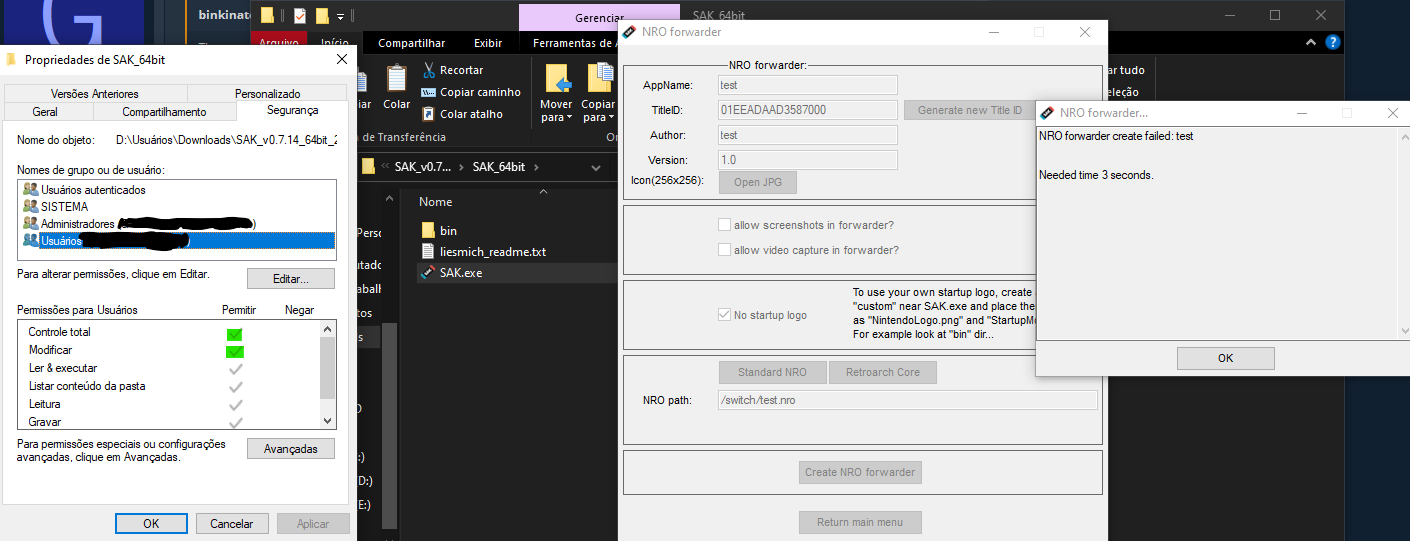Viewport: 1410px width, 541px height.
Task: Click the Editar... permissions button
Action: pyautogui.click(x=291, y=278)
